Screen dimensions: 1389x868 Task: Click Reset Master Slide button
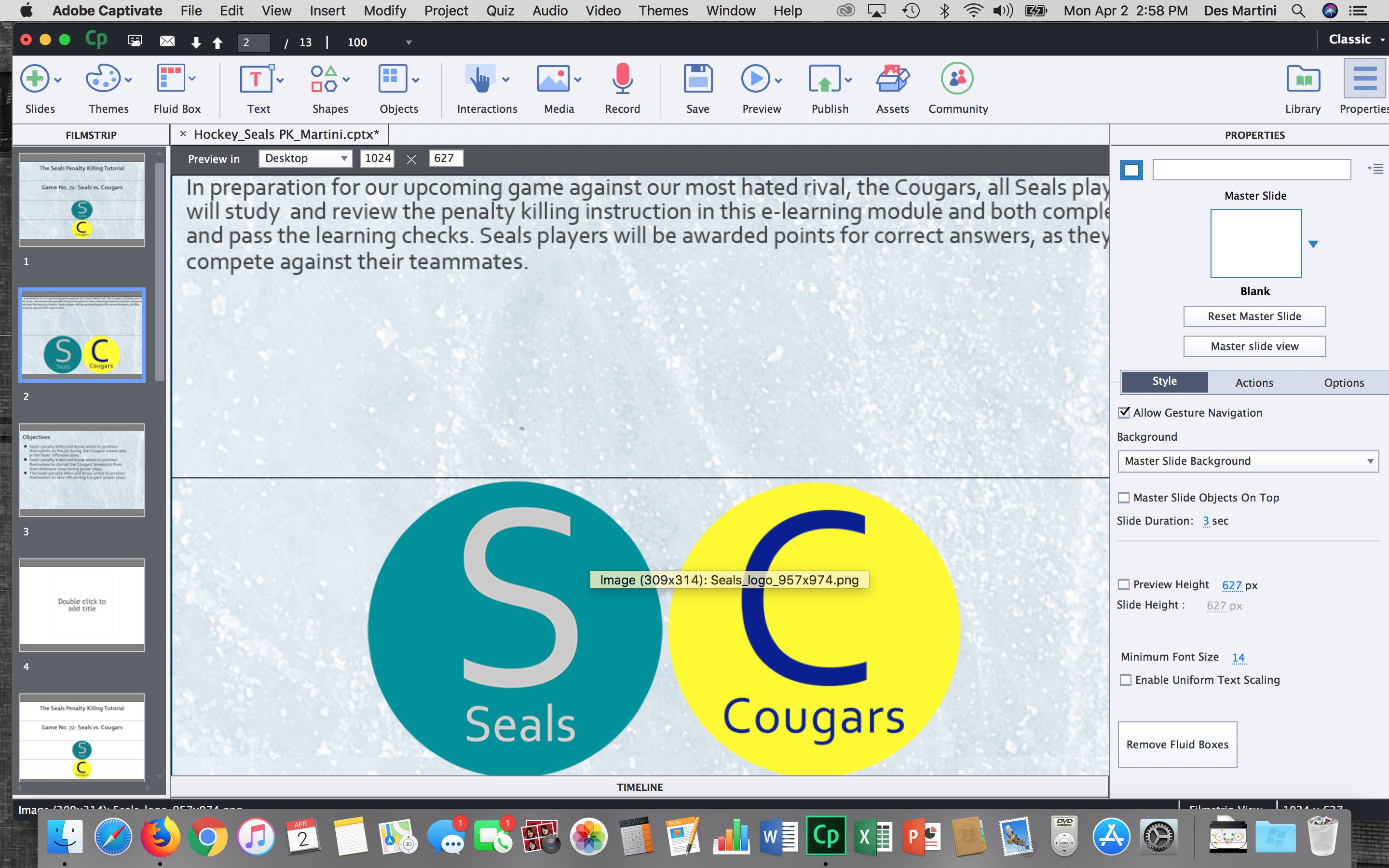coord(1253,316)
